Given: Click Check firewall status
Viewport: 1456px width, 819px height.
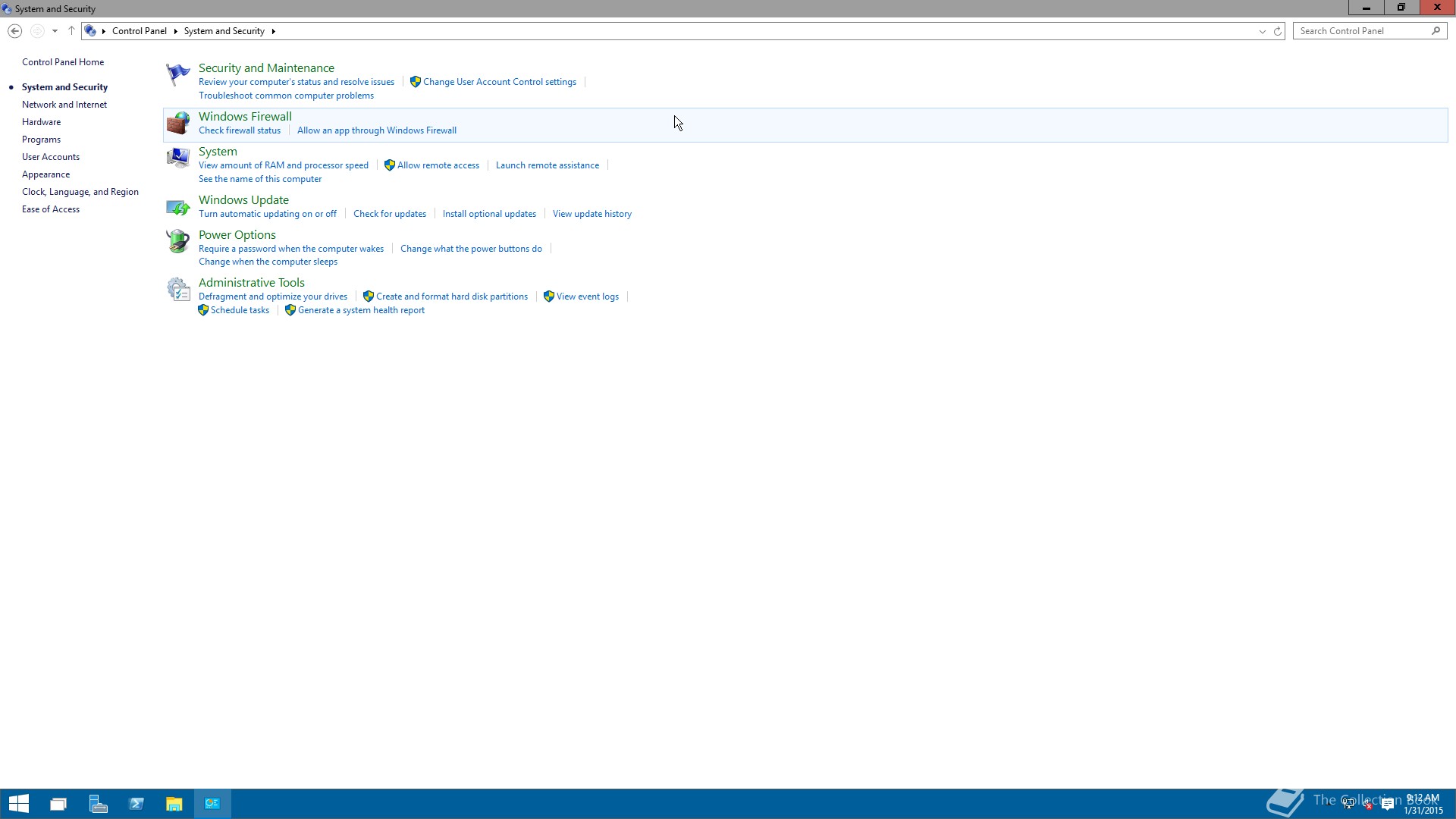Looking at the screenshot, I should (240, 130).
